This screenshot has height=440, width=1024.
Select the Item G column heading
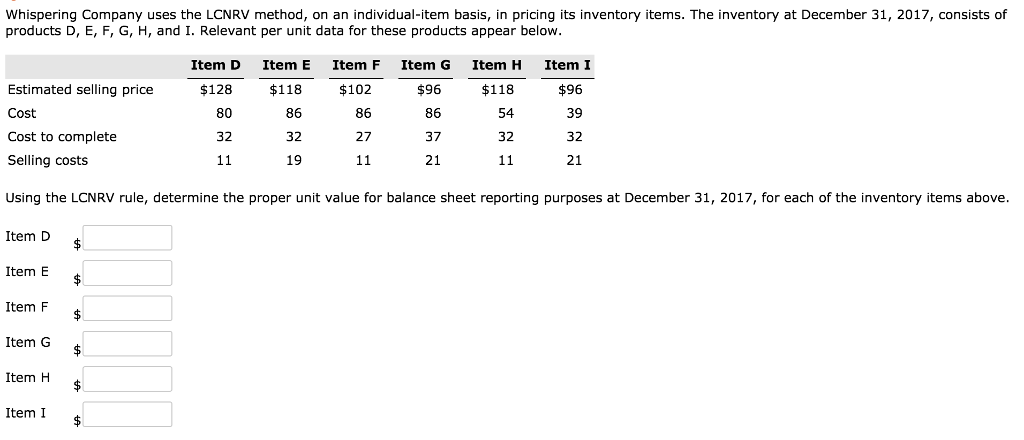tap(426, 65)
